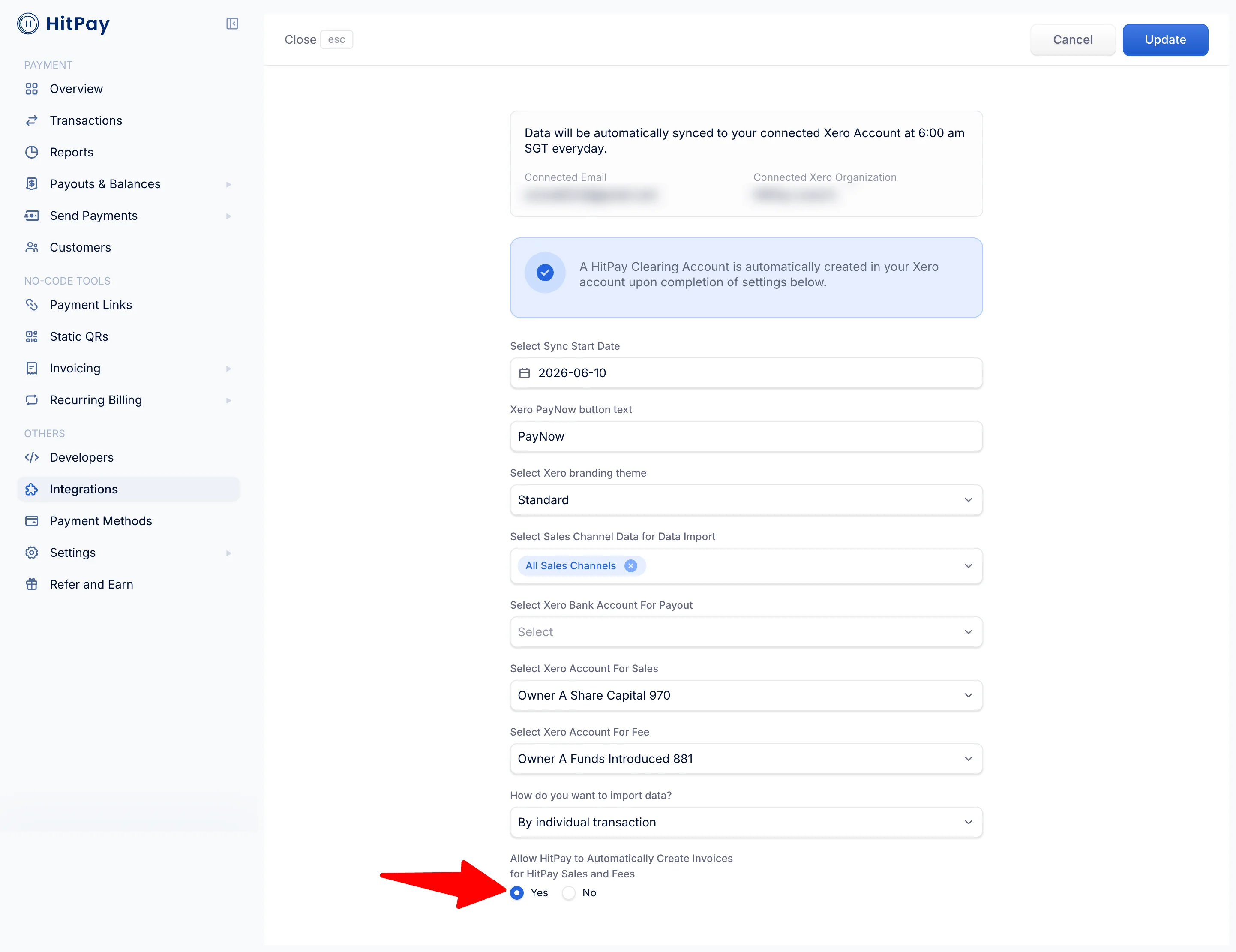
Task: Click the Payouts & Balances icon
Action: click(32, 184)
